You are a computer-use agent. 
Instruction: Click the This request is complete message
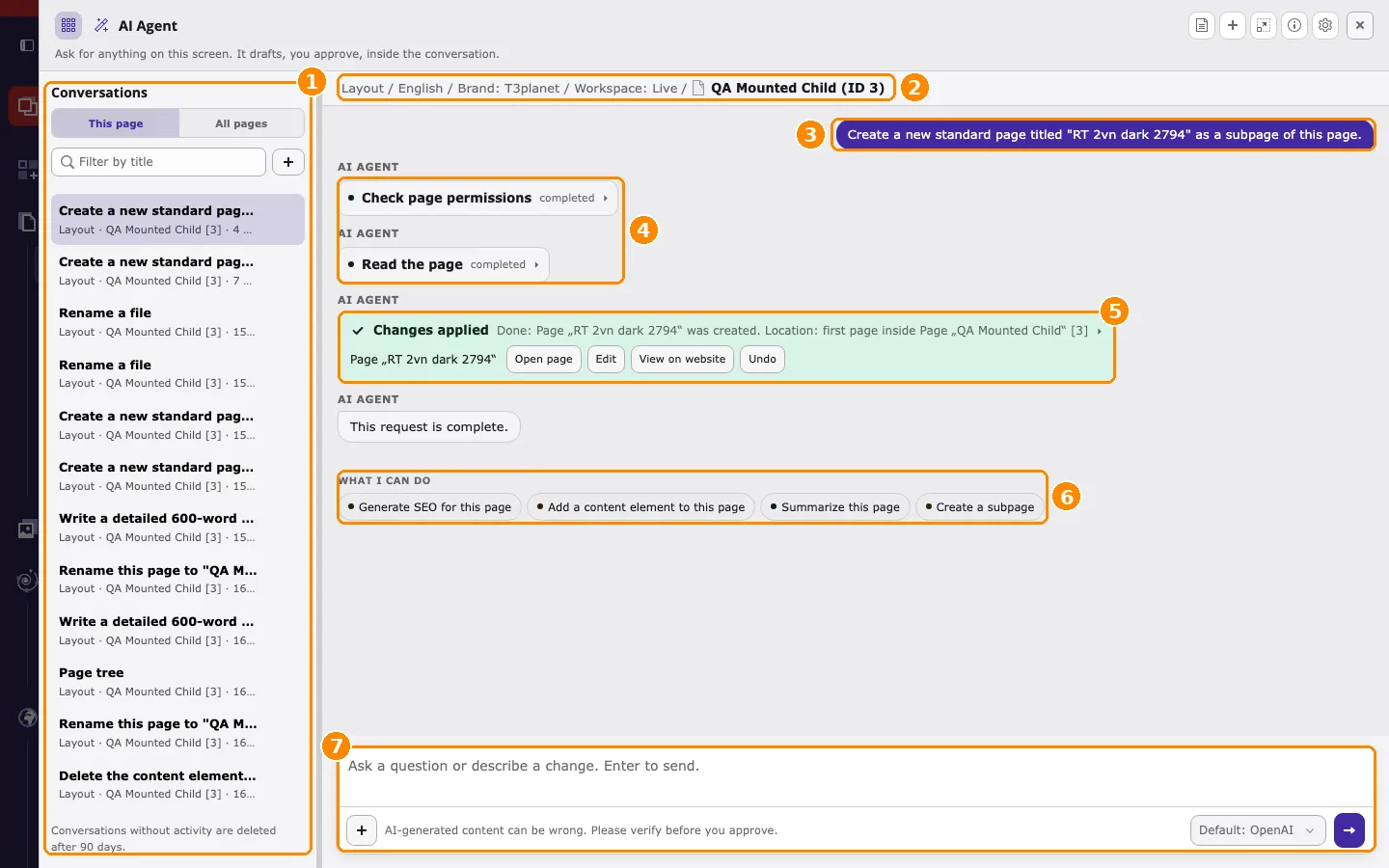coord(429,427)
